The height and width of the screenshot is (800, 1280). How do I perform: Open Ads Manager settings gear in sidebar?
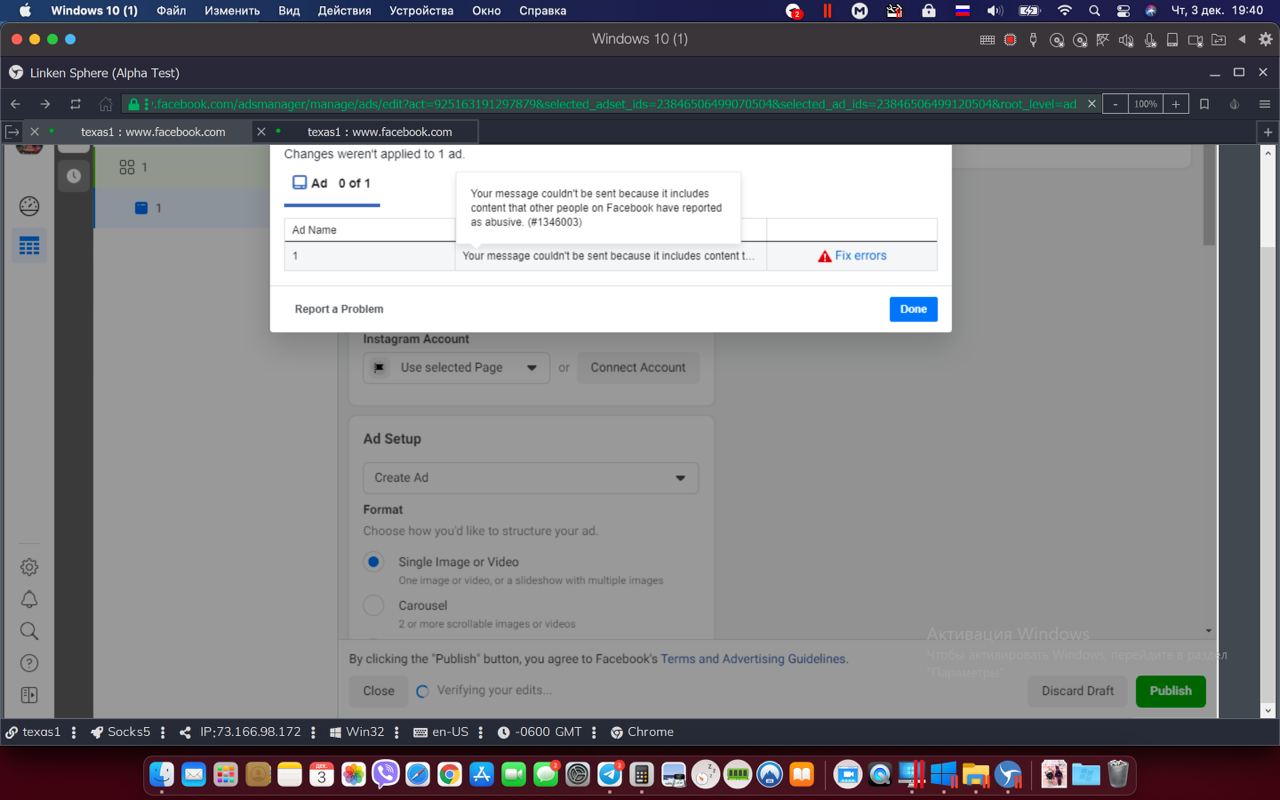point(29,567)
